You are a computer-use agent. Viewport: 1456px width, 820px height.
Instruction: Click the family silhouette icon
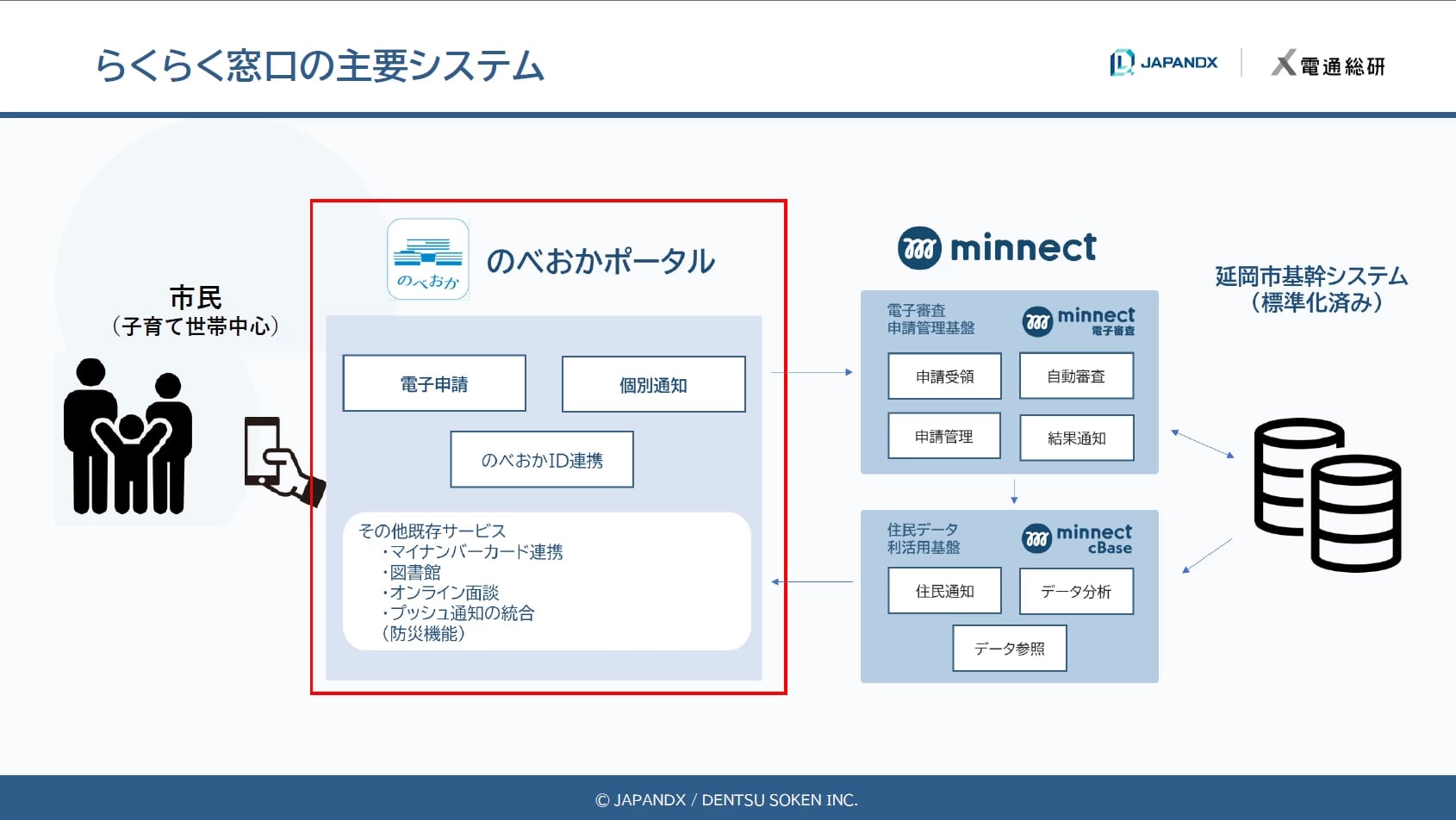click(128, 438)
